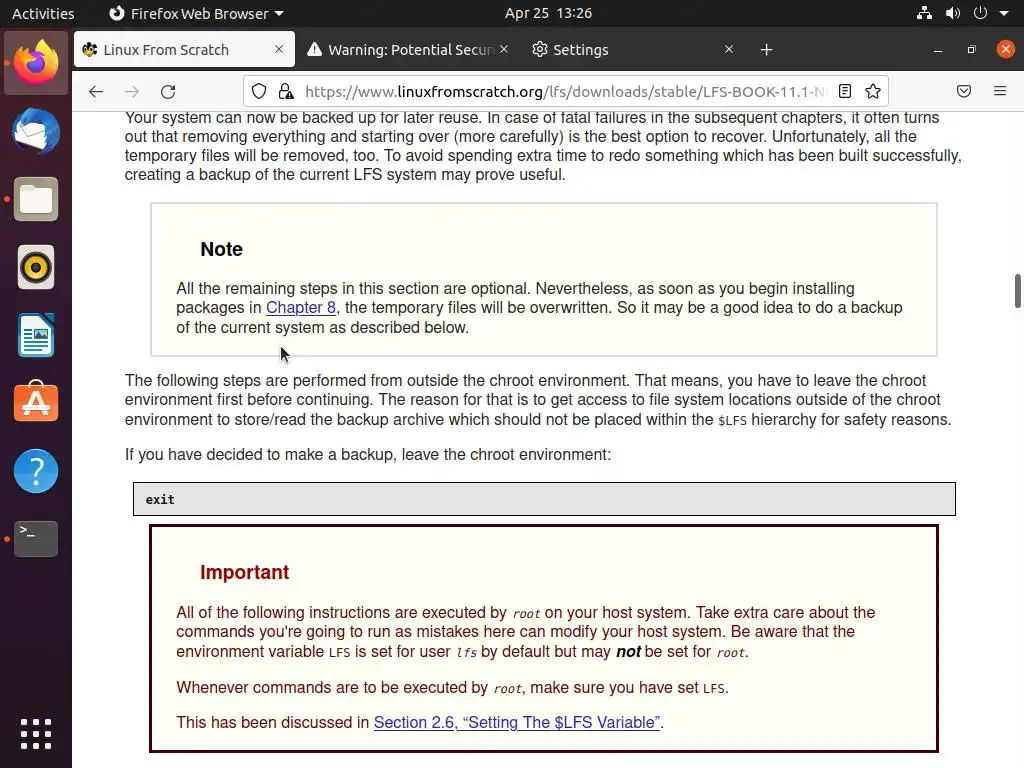The image size is (1024, 768).
Task: Open Help from the dock
Action: pos(36,471)
